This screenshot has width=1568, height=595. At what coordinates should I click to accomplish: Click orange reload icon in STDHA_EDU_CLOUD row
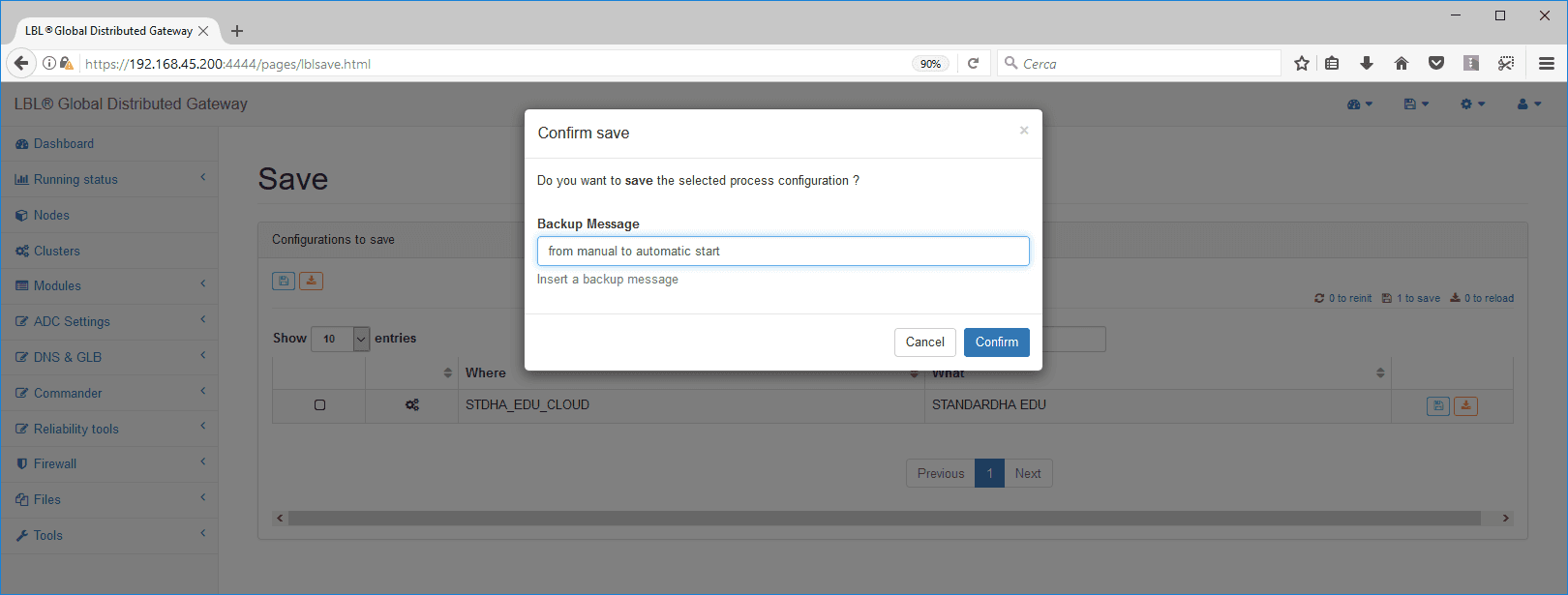click(1465, 406)
